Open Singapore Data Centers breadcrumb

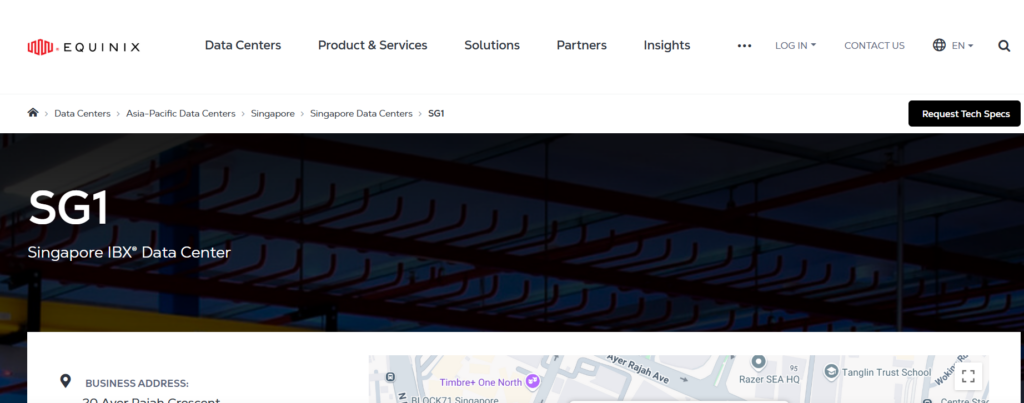point(361,114)
